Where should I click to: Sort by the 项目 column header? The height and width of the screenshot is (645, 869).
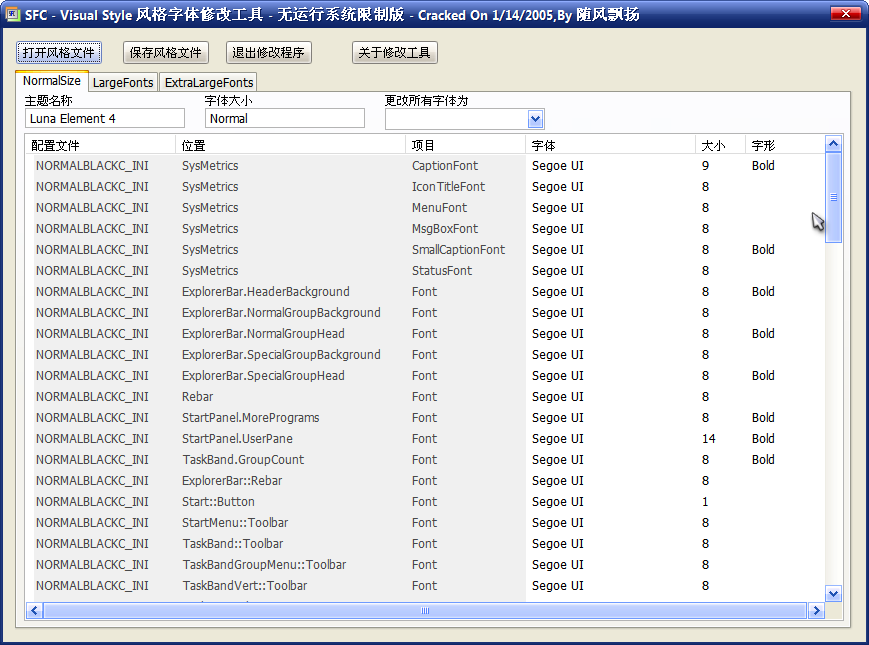(465, 145)
